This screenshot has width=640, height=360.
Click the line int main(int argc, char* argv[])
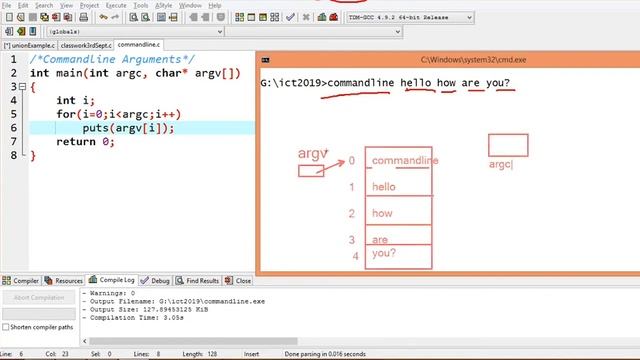(135, 73)
